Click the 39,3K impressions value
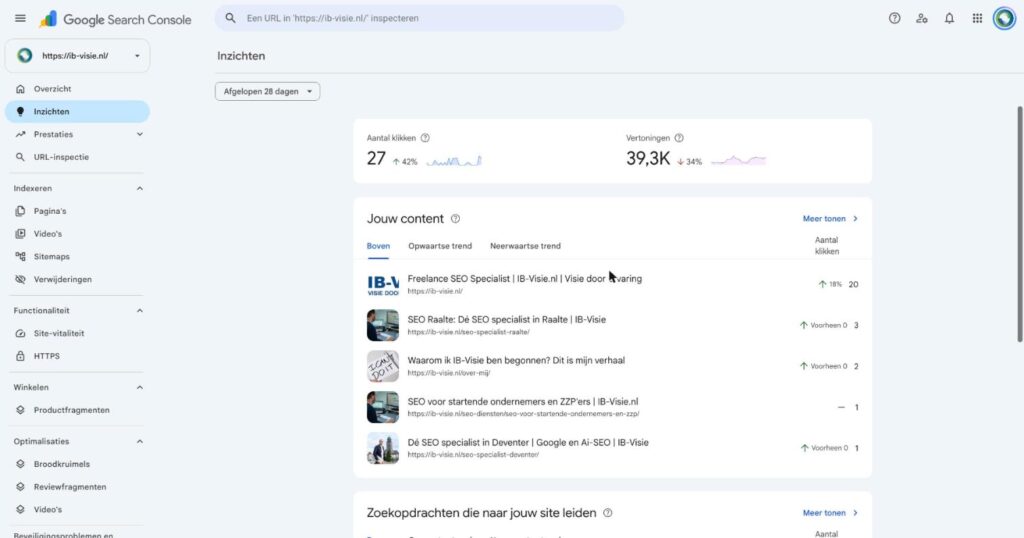1024x538 pixels. coord(648,159)
